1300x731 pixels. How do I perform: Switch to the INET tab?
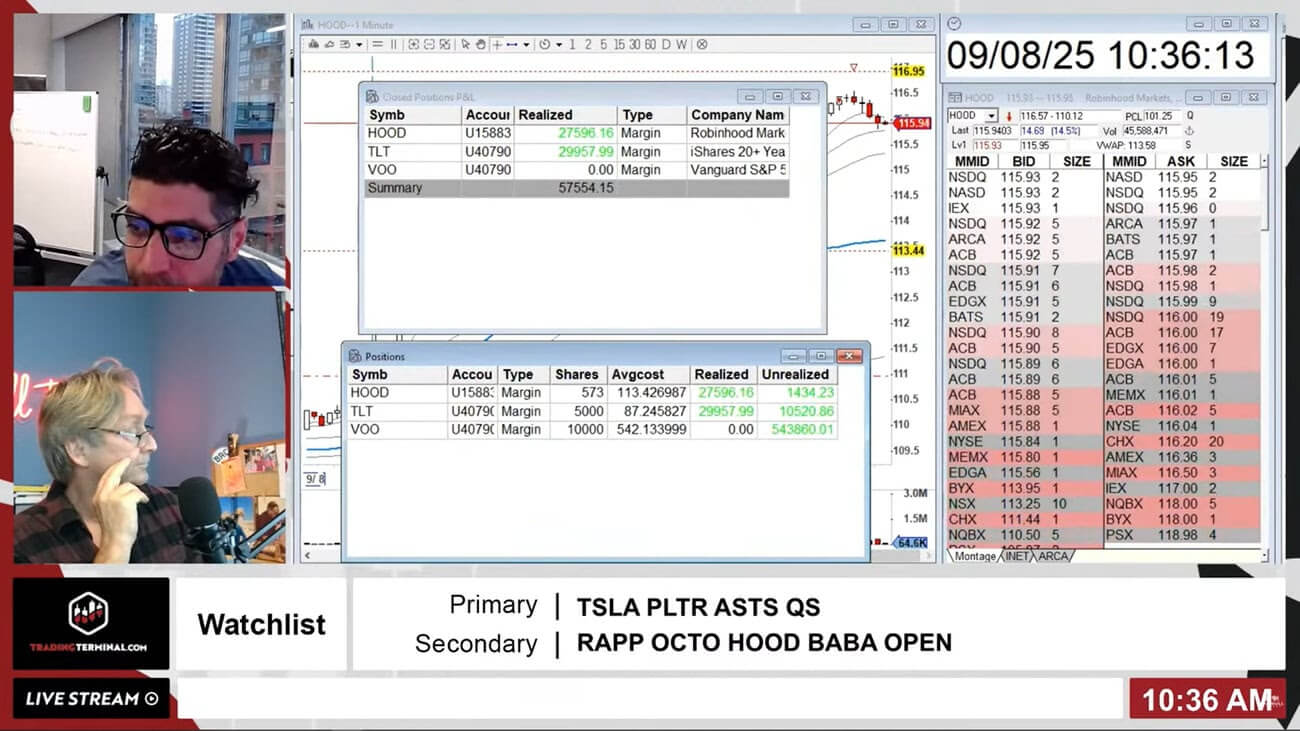[x=1017, y=556]
